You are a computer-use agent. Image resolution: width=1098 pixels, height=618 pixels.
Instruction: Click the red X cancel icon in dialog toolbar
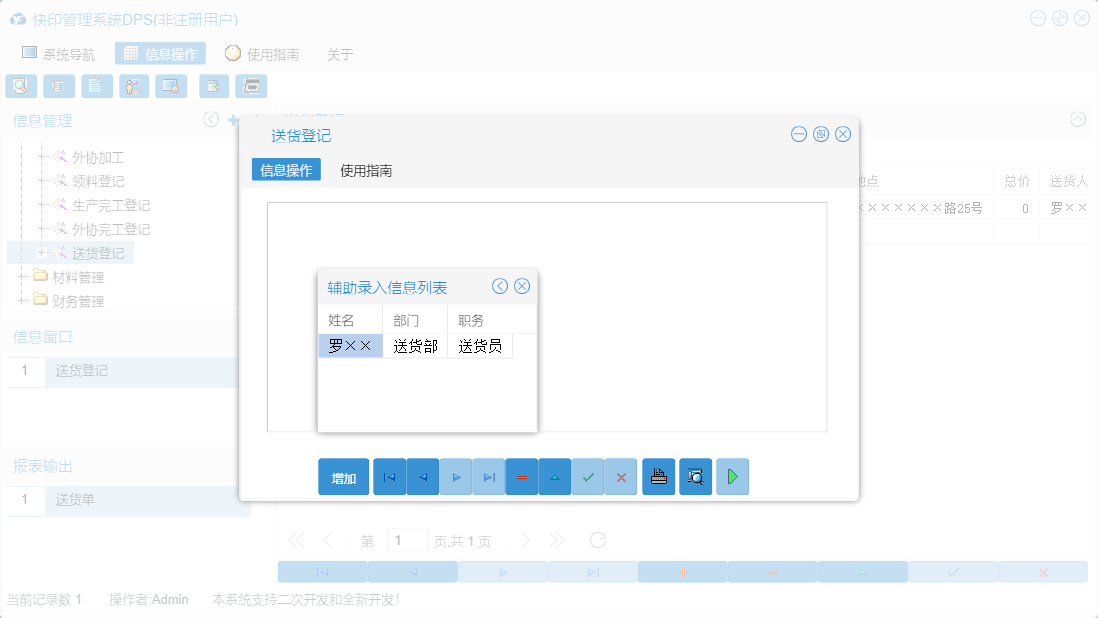621,477
